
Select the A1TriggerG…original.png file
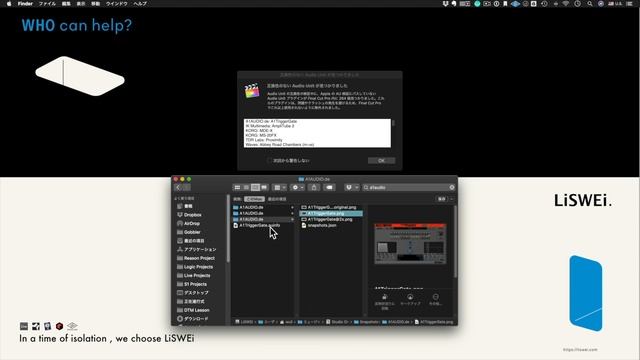click(331, 207)
